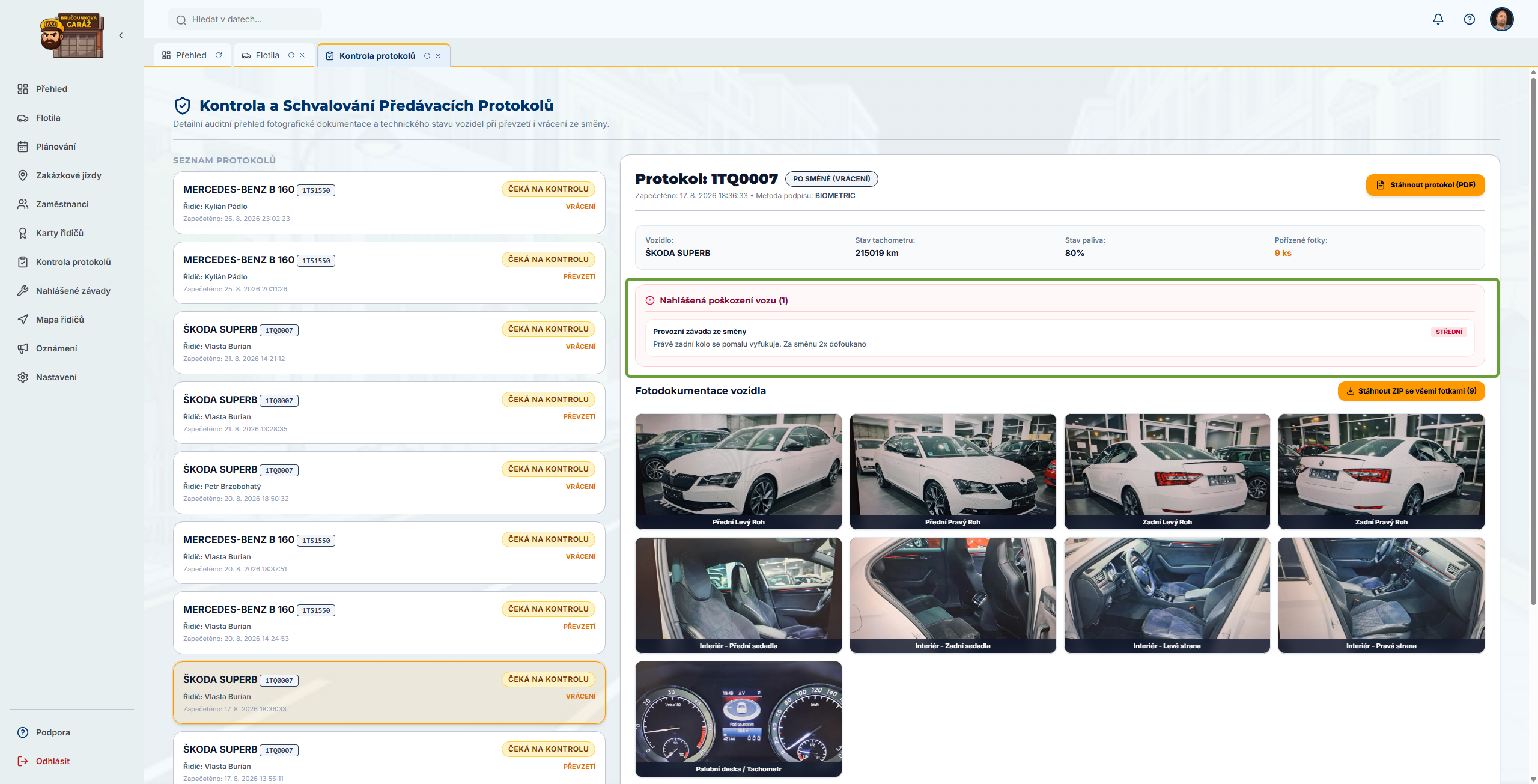Open the Přední Levý Roh photo

pos(738,471)
